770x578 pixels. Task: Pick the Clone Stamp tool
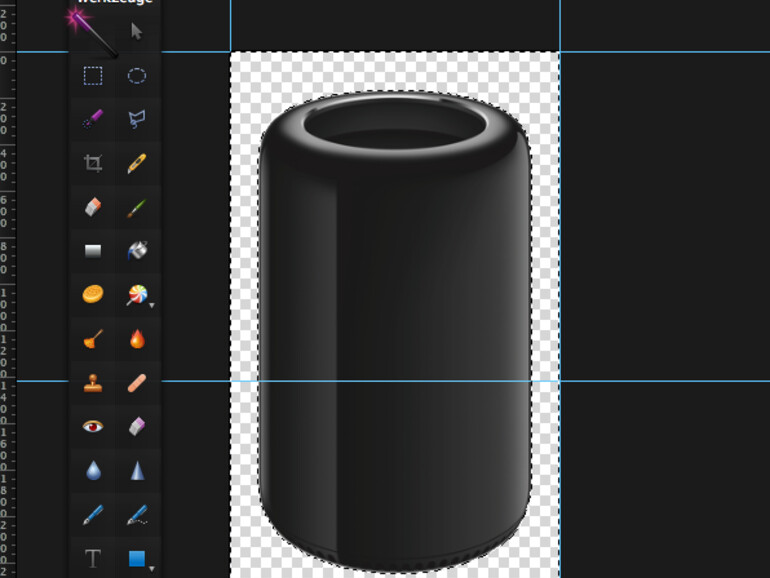93,383
